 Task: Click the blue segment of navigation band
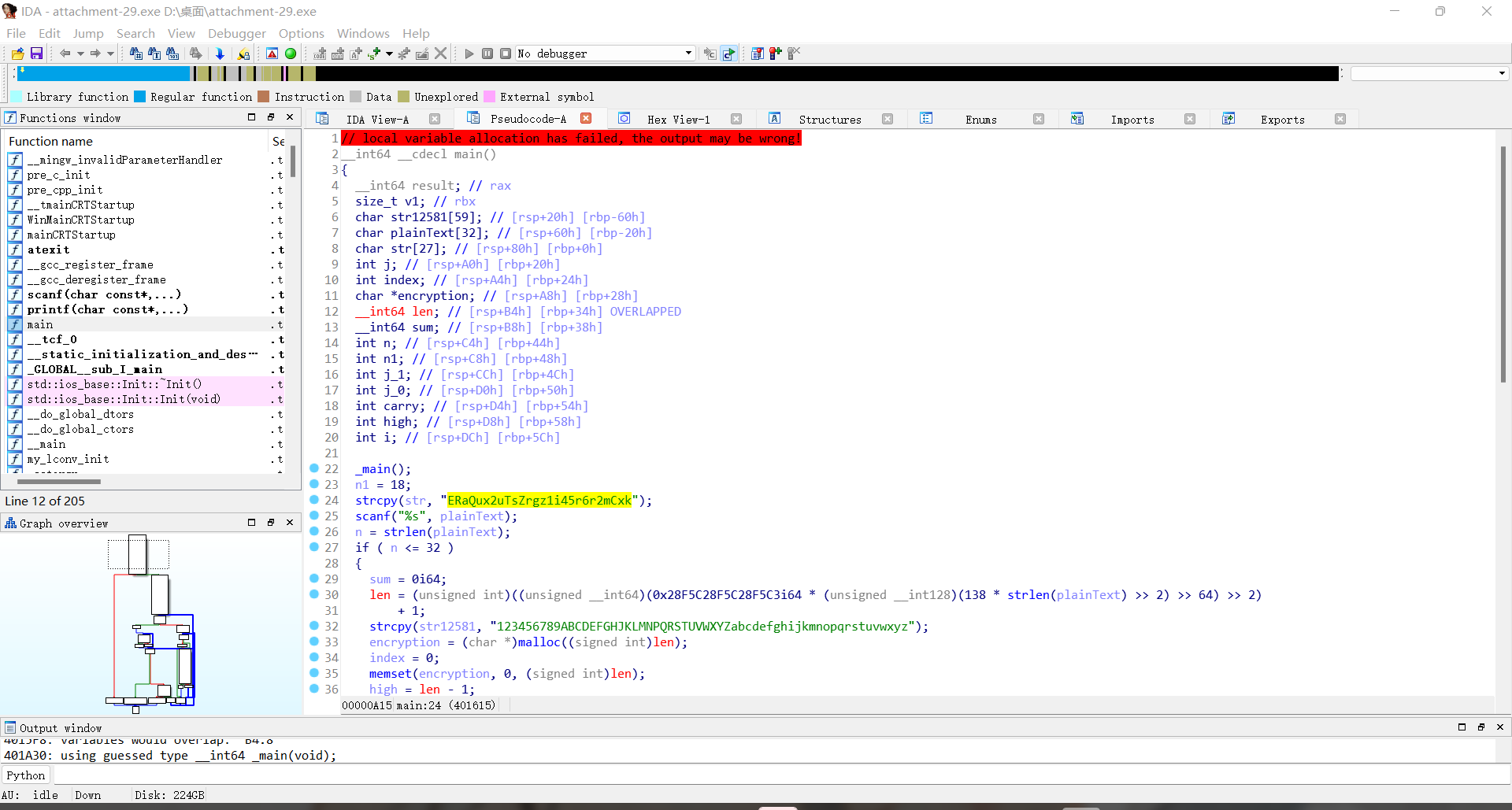tap(102, 73)
